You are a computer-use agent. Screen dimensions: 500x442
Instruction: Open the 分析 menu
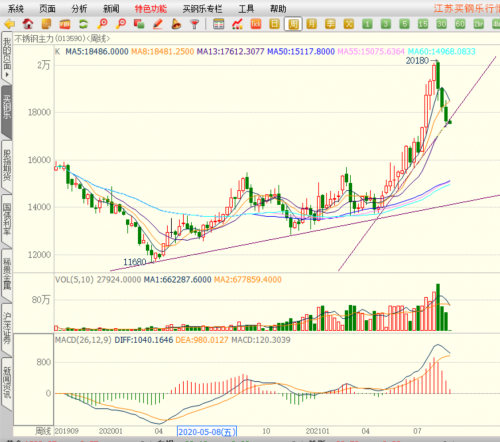[79, 9]
